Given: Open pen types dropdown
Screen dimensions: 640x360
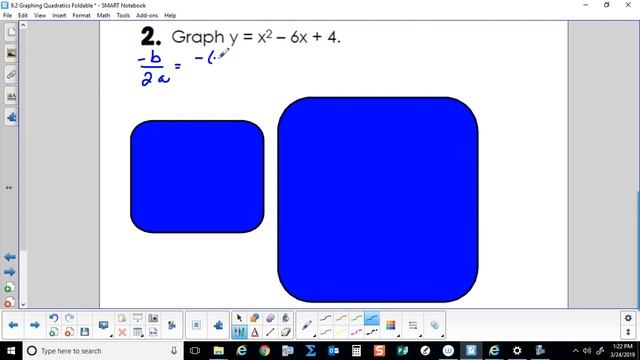Looking at the screenshot, I should 307,325.
